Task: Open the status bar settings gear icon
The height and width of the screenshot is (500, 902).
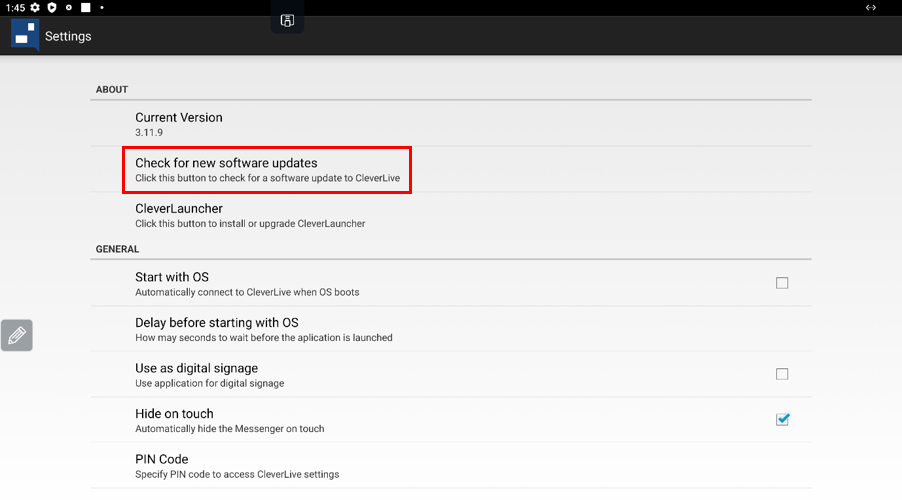Action: tap(35, 7)
